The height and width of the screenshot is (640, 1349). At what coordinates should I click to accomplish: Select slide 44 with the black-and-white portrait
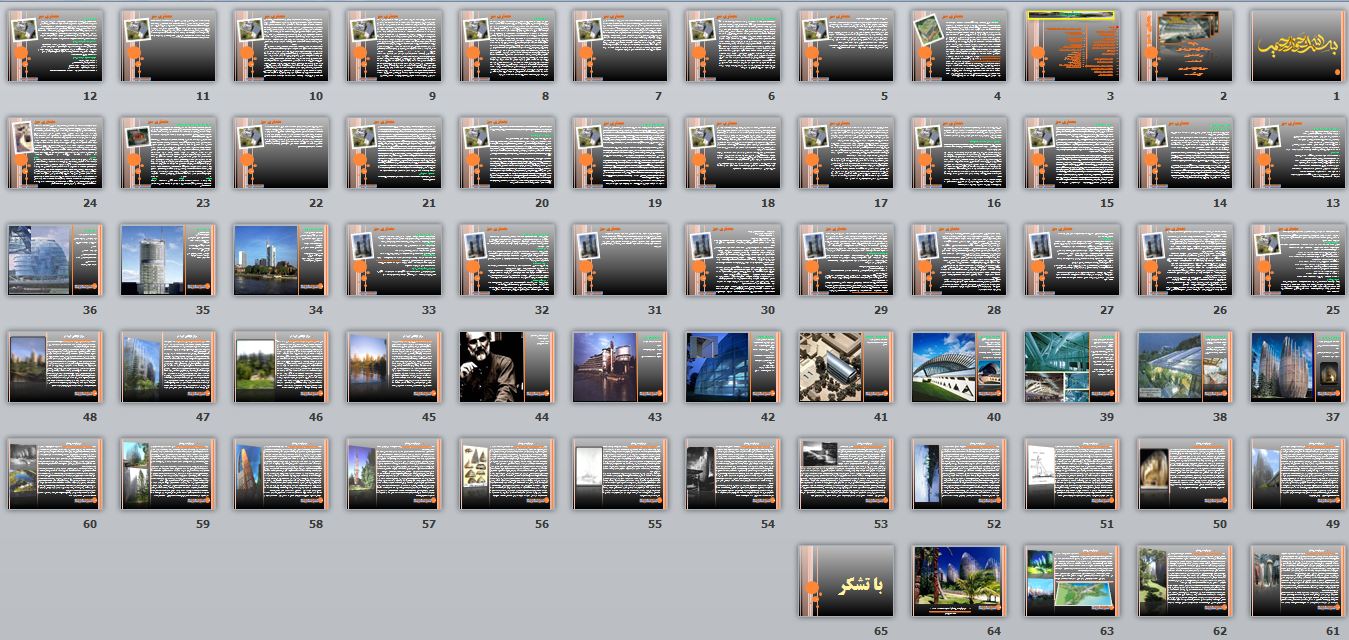pyautogui.click(x=507, y=367)
